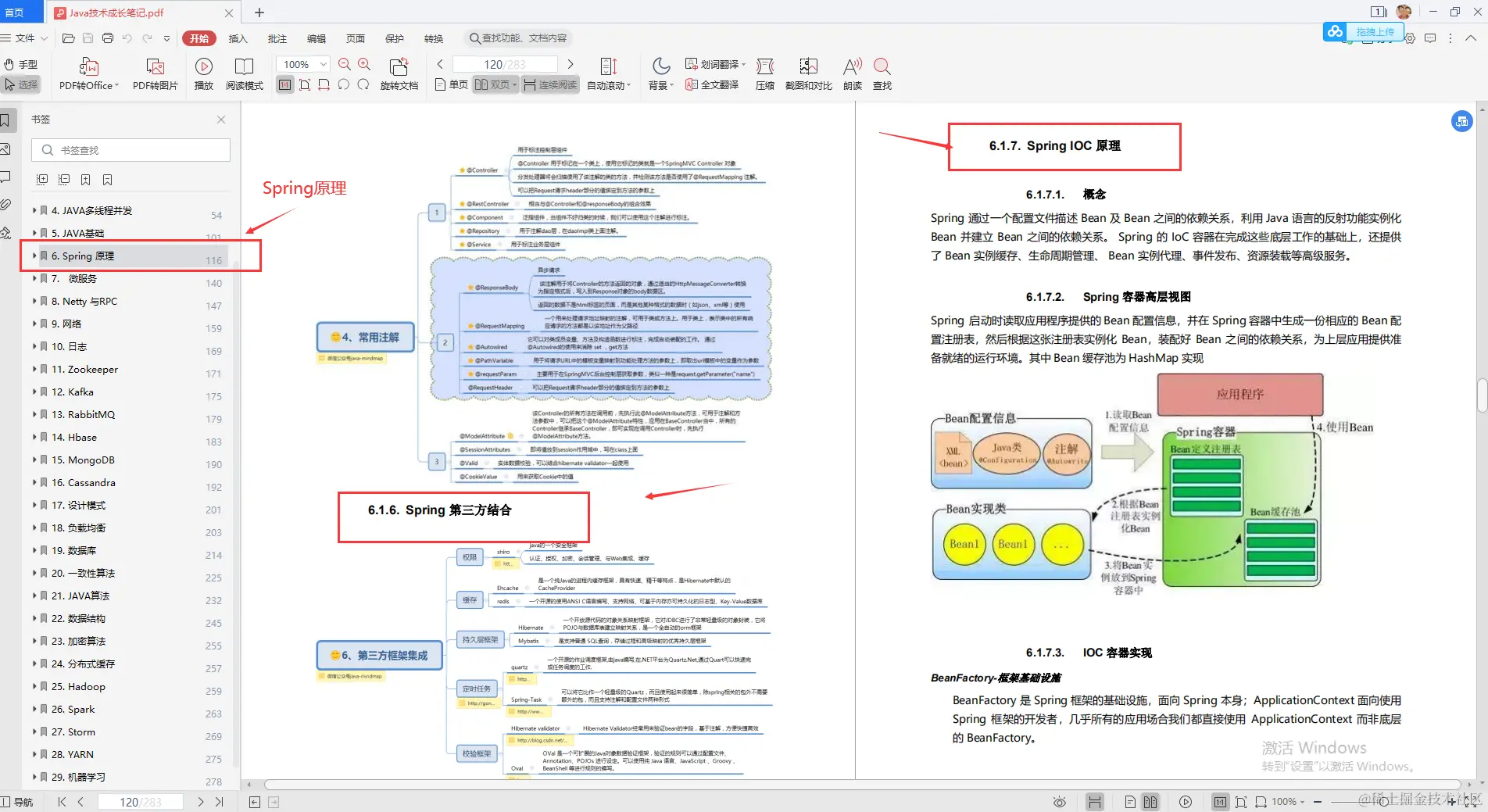Open 自动滚动 auto scroll dropdown
Screen dimensions: 1488x812
609,74
